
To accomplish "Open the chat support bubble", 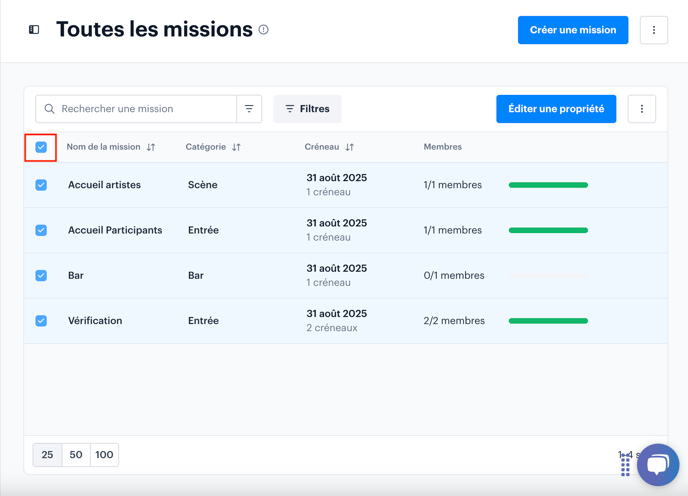I will 658,464.
